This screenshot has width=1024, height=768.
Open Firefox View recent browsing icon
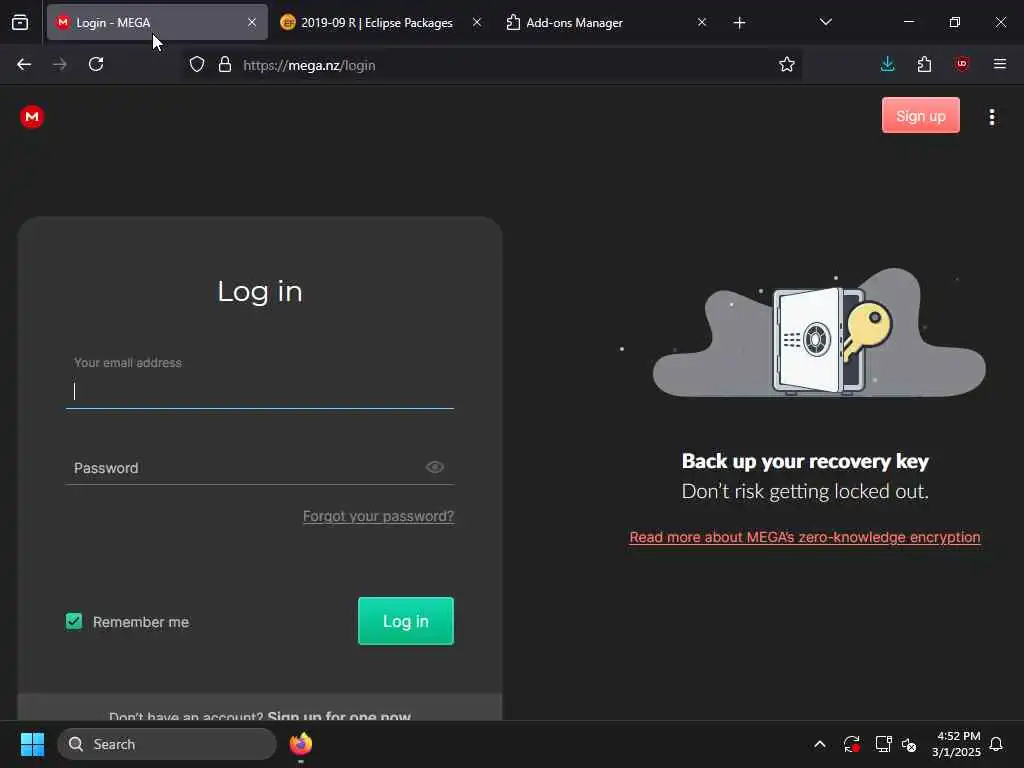[x=20, y=22]
